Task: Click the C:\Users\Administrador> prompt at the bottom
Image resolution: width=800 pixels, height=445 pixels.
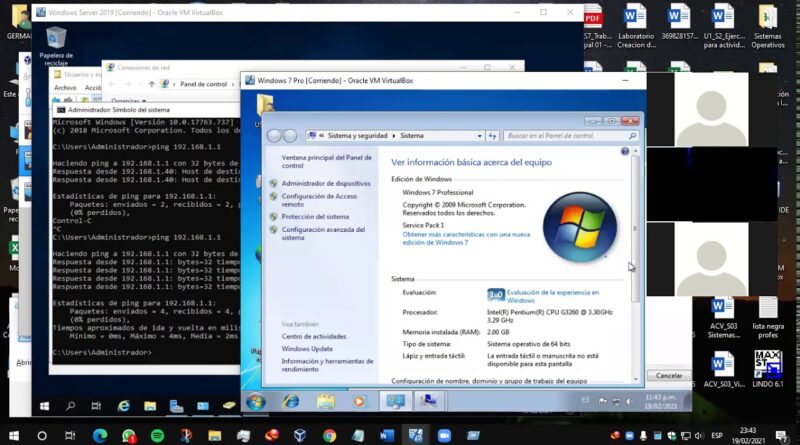Action: pyautogui.click(x=102, y=353)
